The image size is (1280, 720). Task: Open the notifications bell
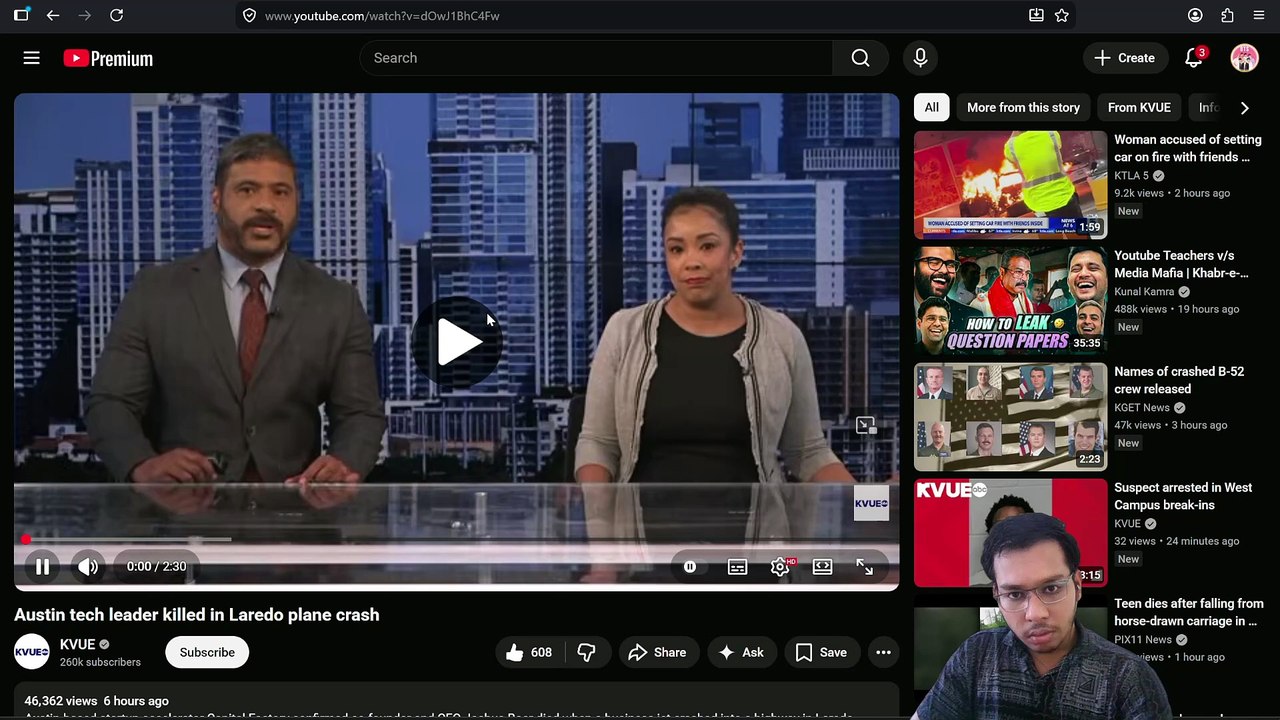(1194, 58)
